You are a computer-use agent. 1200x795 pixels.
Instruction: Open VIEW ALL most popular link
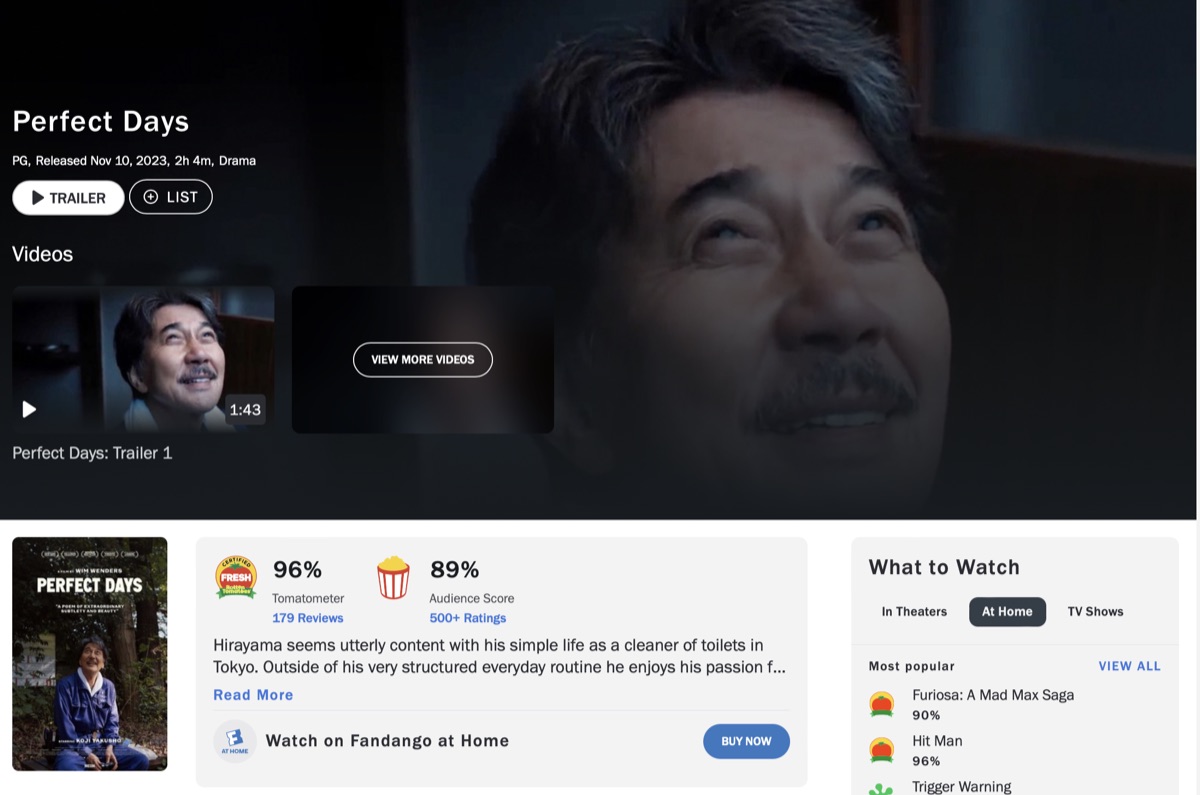[x=1129, y=666]
